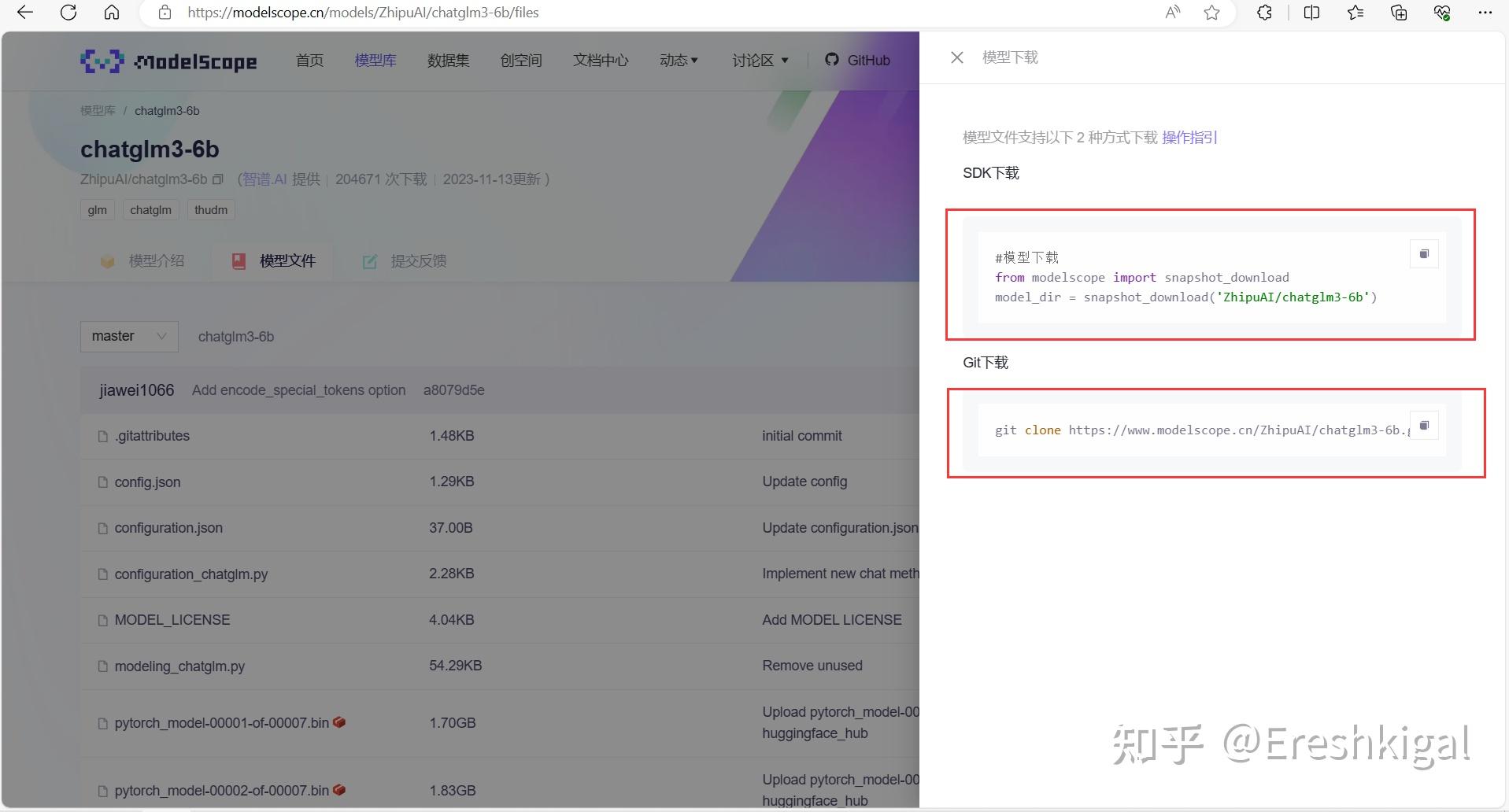Expand the 讨论区 dropdown
This screenshot has width=1509, height=812.
[760, 60]
